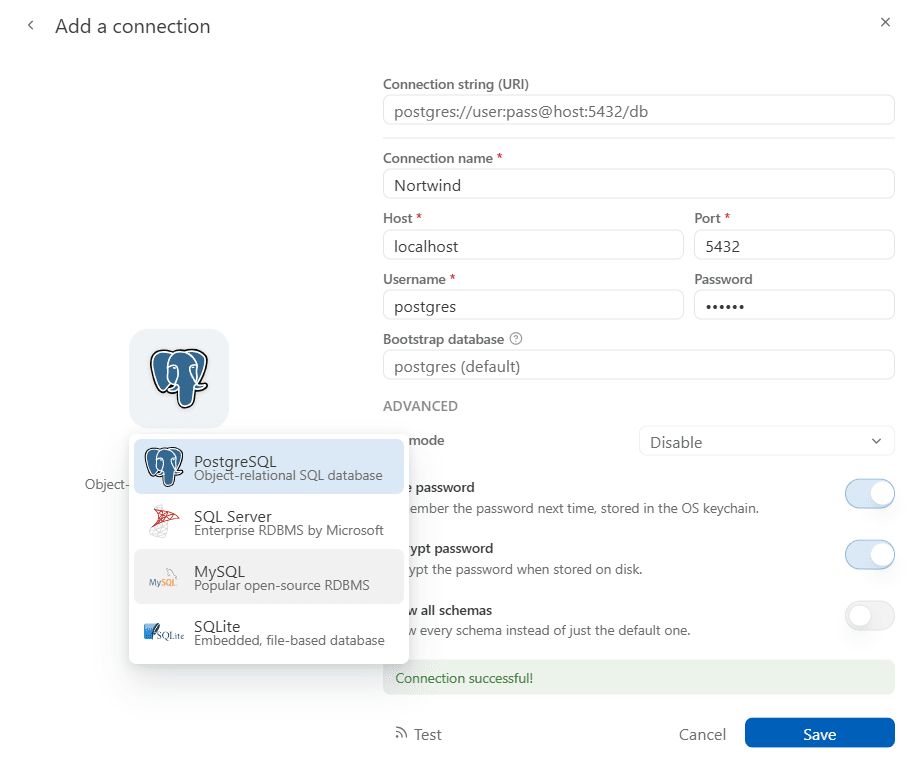Click the large PostgreSQL elephant logo tile
The image size is (910, 759).
coord(179,378)
